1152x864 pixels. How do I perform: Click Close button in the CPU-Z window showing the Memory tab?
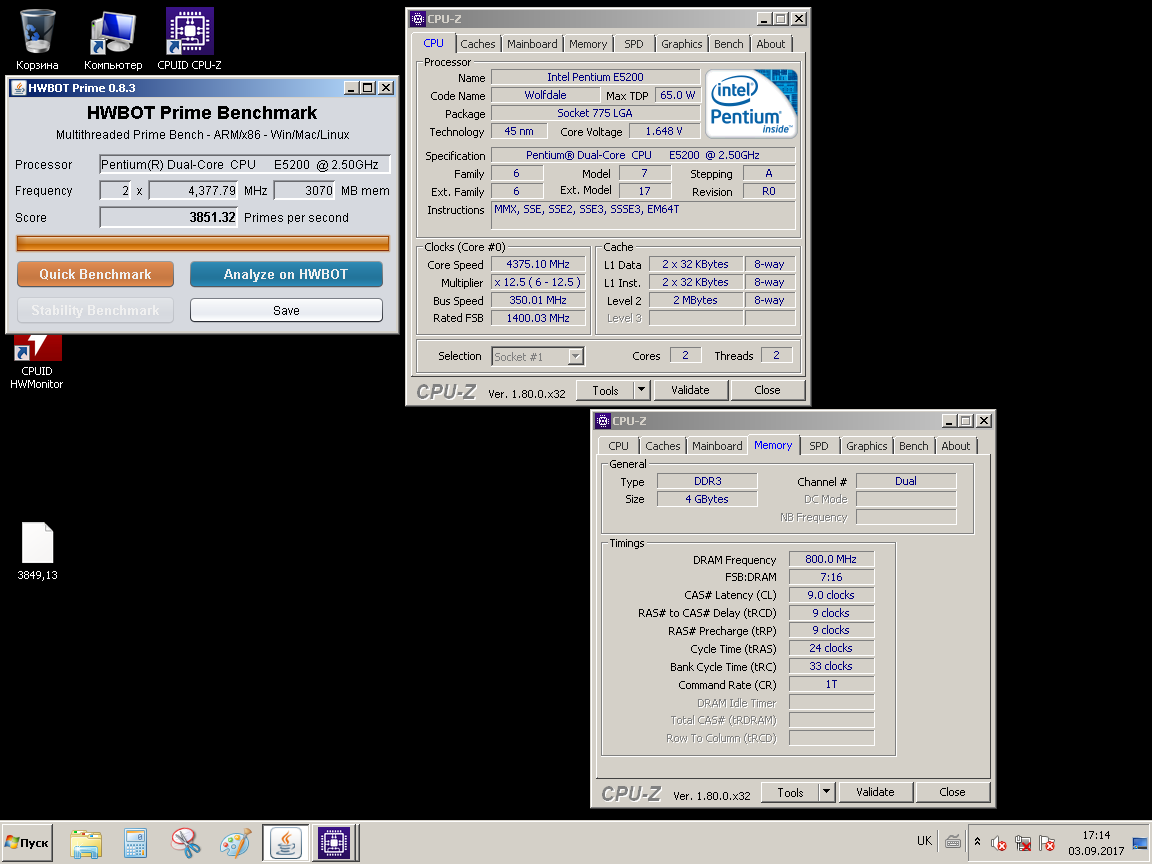952,792
